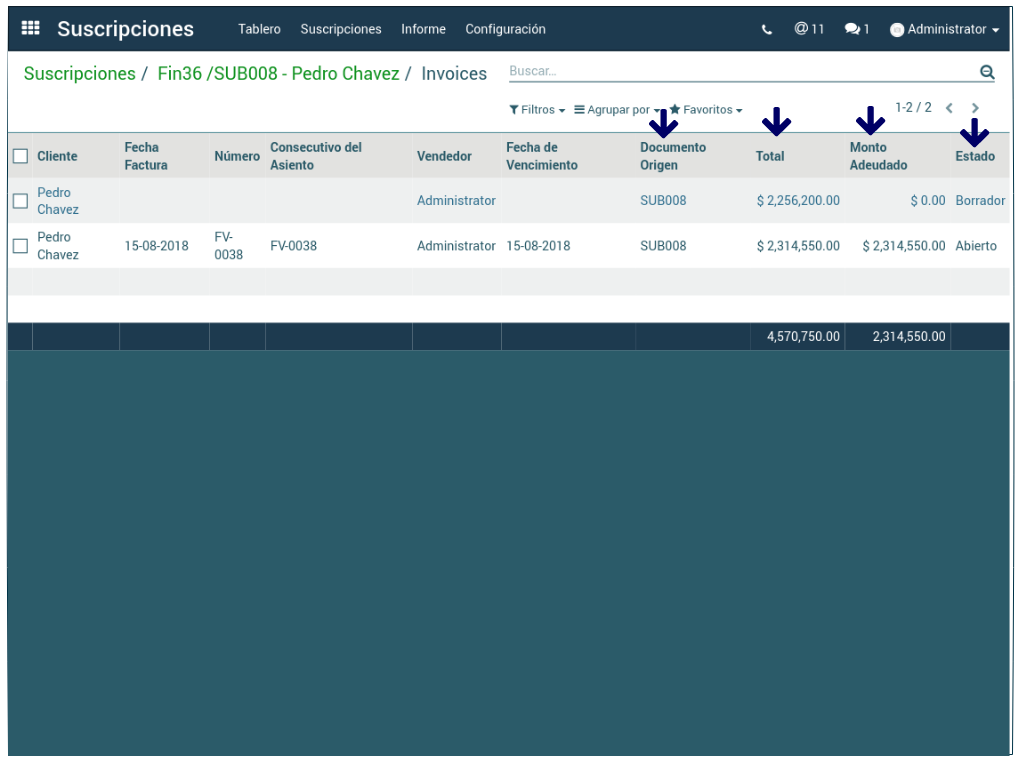
Task: Open the Tablero menu
Action: coord(259,29)
